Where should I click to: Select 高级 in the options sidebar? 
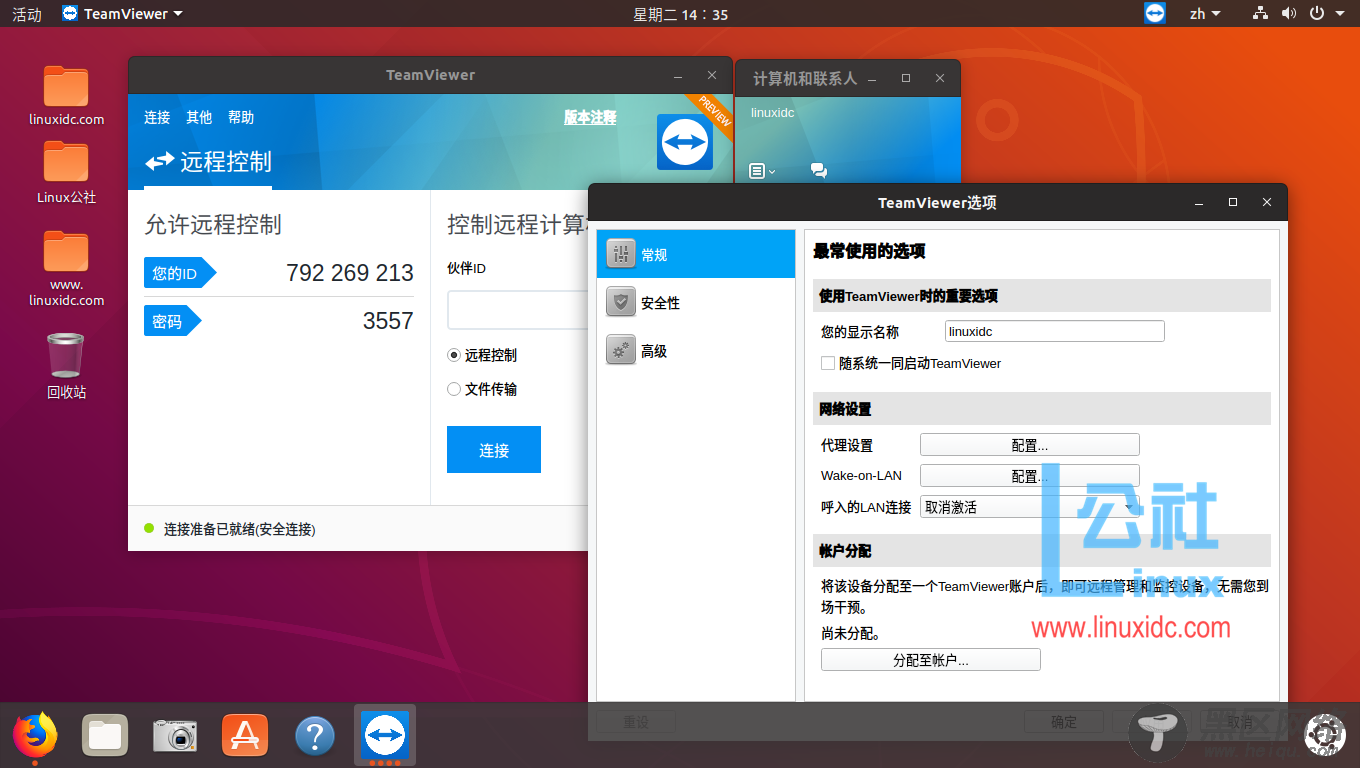click(696, 350)
